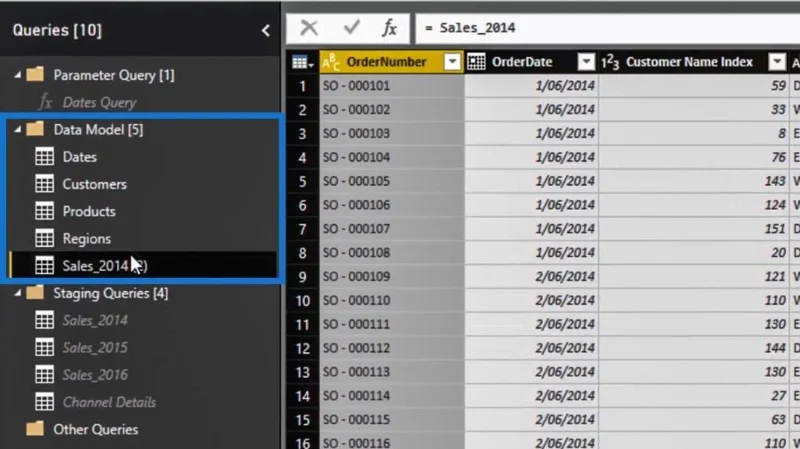Image resolution: width=800 pixels, height=449 pixels.
Task: Click the table icon beside Sales_2015
Action: tap(44, 347)
